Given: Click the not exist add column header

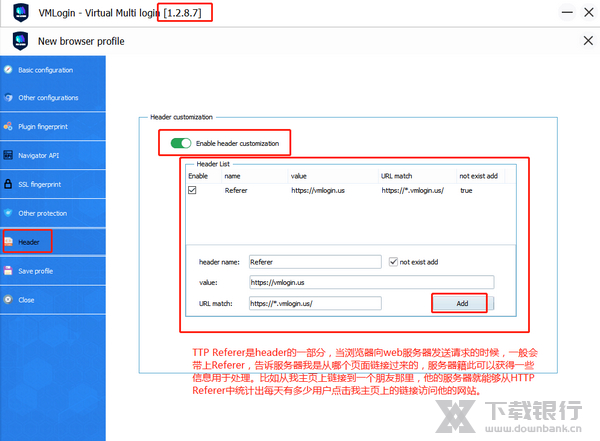Looking at the screenshot, I should pos(478,176).
